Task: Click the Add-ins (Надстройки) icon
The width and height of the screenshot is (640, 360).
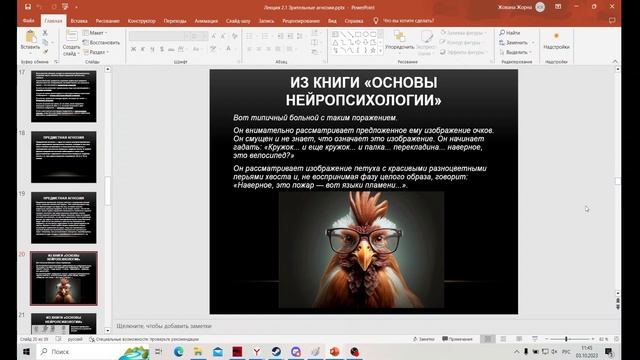Action: coord(556,36)
